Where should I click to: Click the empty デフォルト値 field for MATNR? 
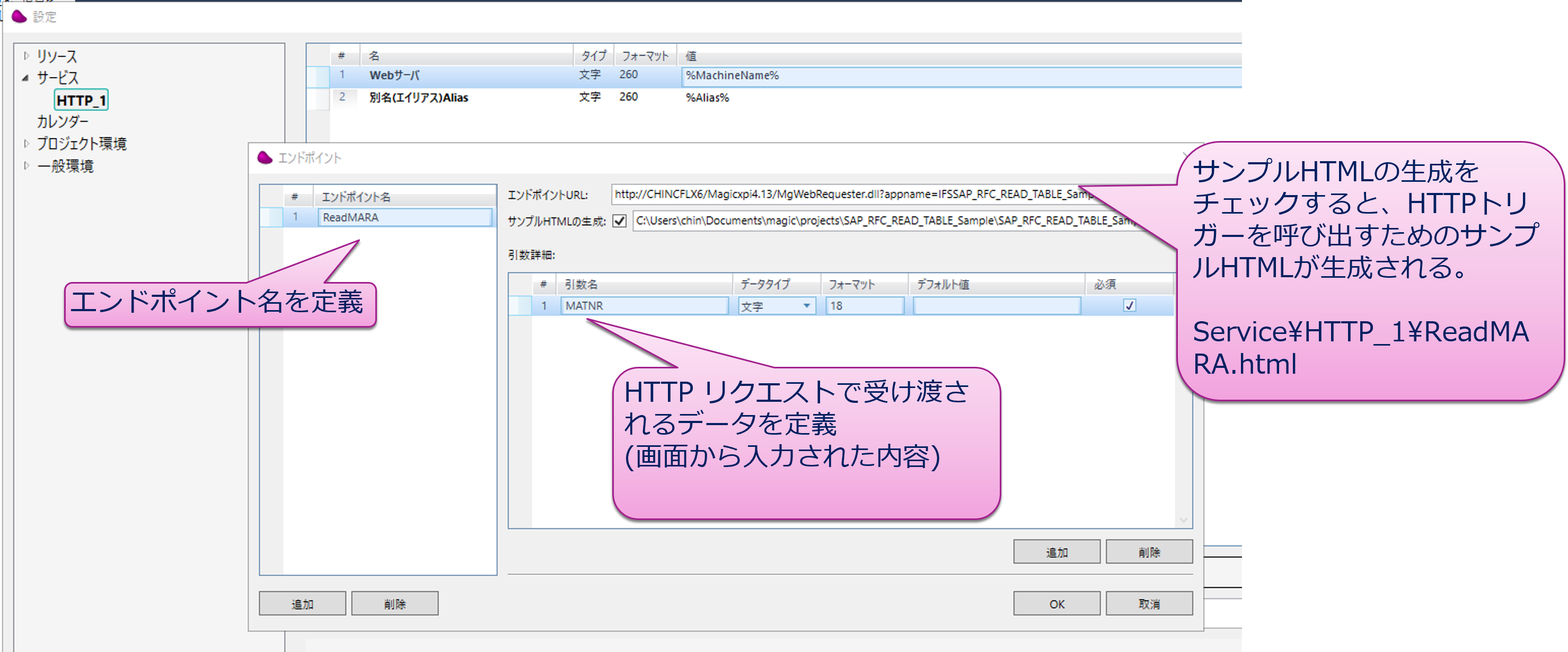[x=997, y=306]
